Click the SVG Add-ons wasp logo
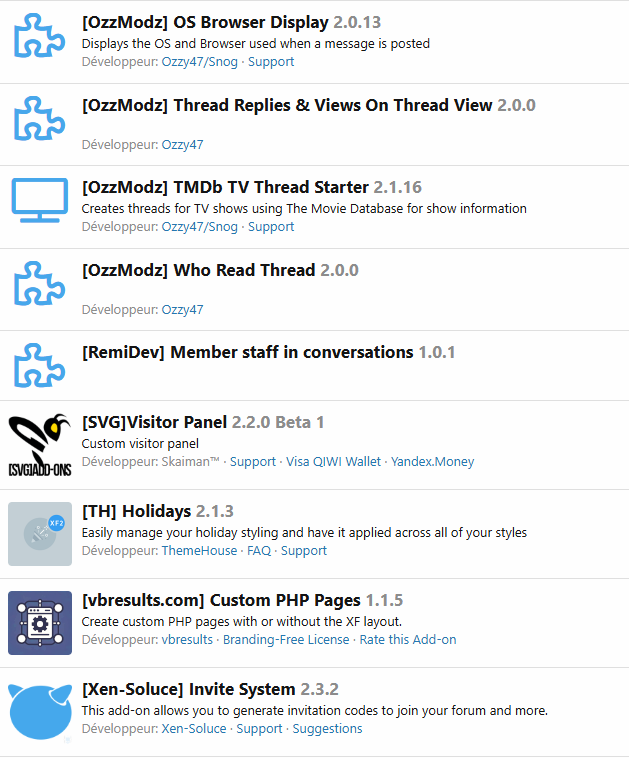 click(x=40, y=445)
